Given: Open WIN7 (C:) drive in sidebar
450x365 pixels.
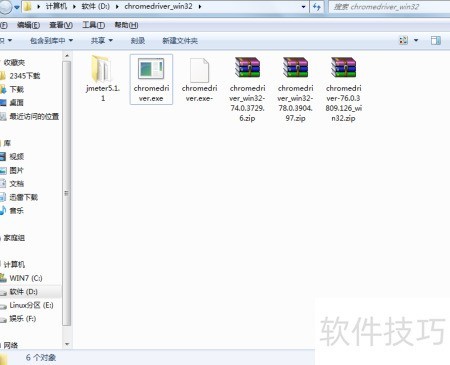Looking at the screenshot, I should pyautogui.click(x=26, y=278).
